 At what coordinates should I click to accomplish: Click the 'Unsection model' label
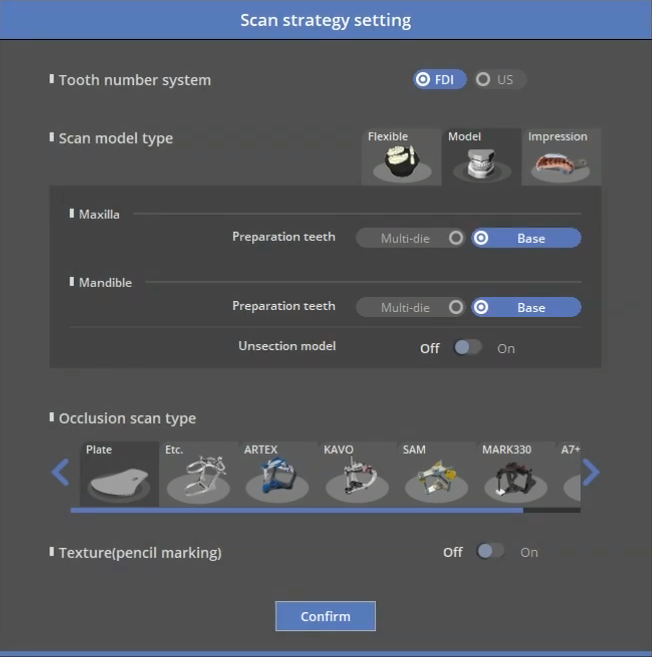coord(287,346)
